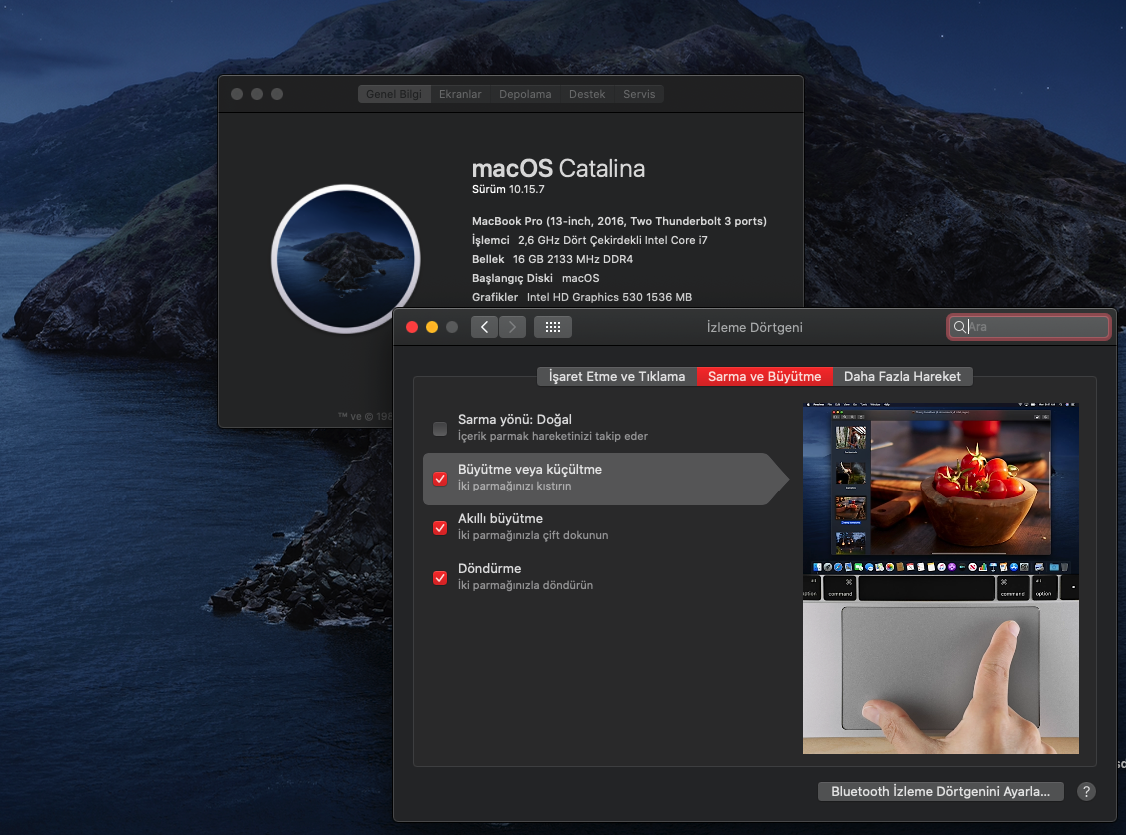Click the trackpad gesture preview video

(x=941, y=578)
